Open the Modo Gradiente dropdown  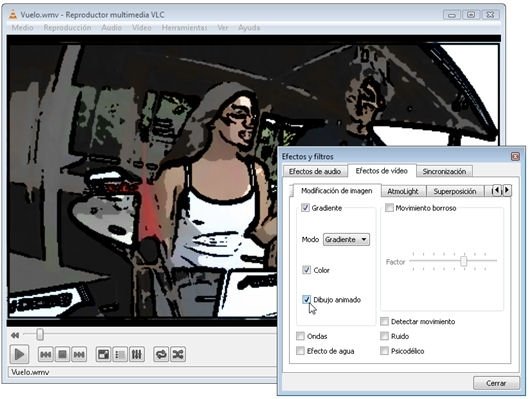[x=346, y=239]
